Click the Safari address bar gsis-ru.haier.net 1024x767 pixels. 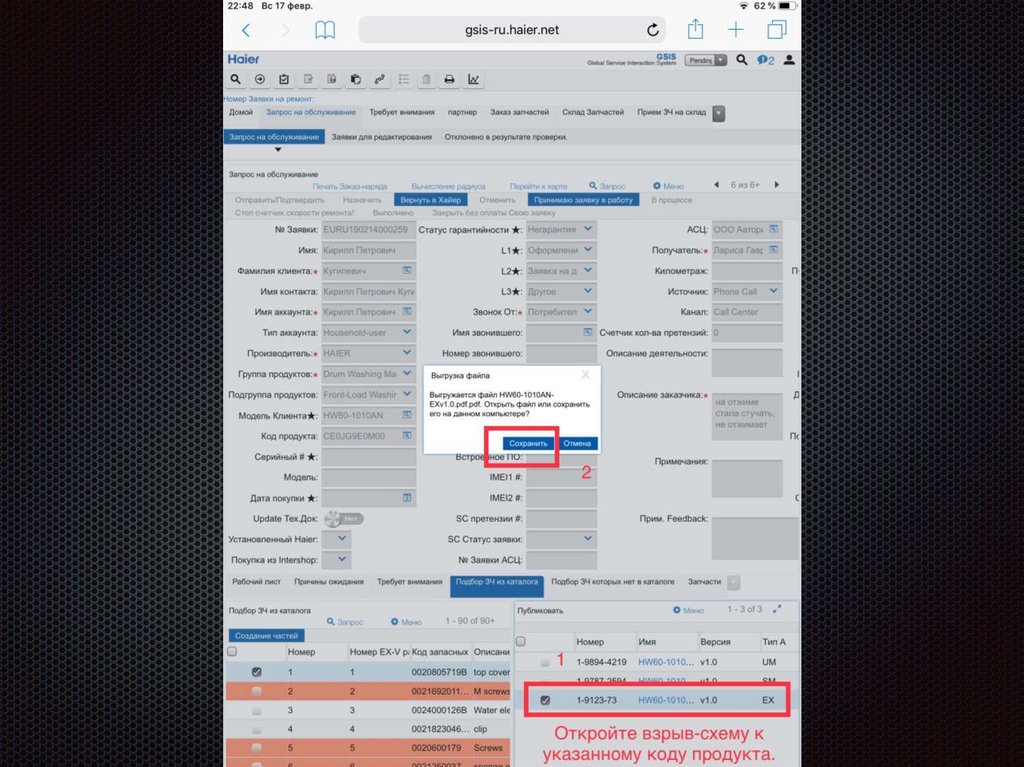tap(512, 30)
